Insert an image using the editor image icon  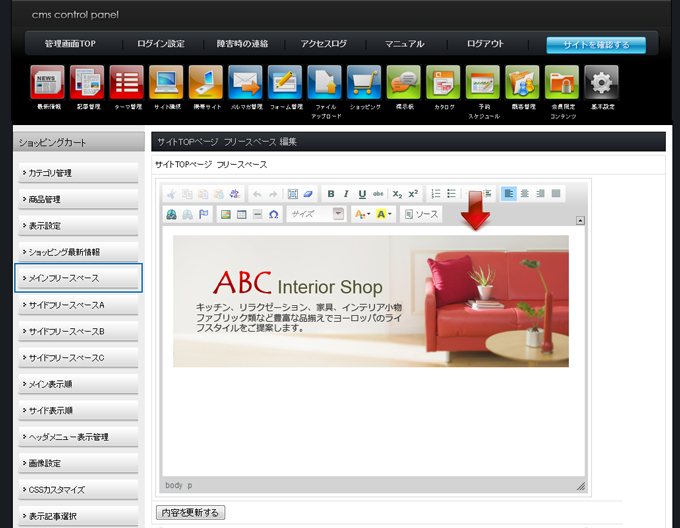(x=225, y=214)
